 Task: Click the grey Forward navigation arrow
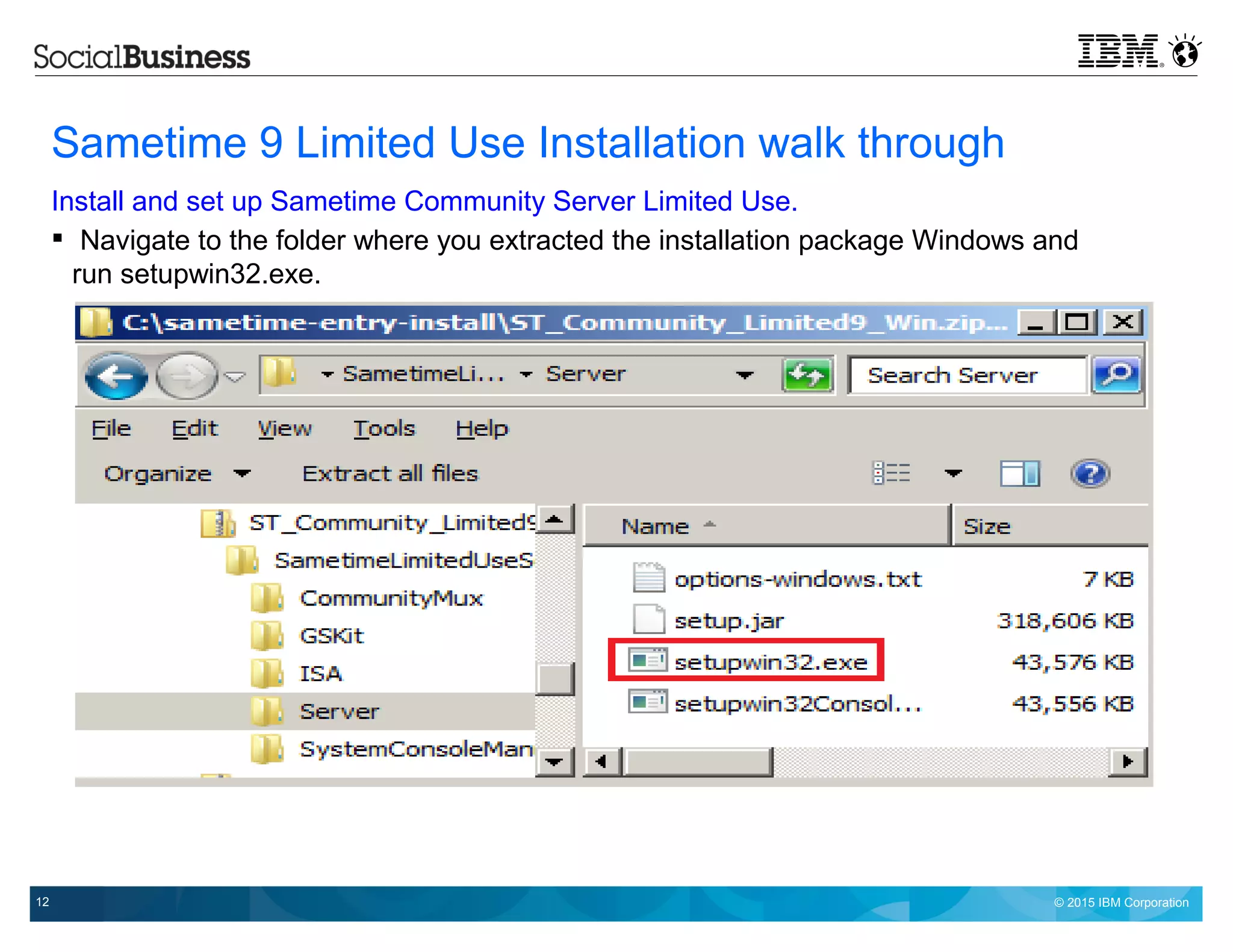187,376
